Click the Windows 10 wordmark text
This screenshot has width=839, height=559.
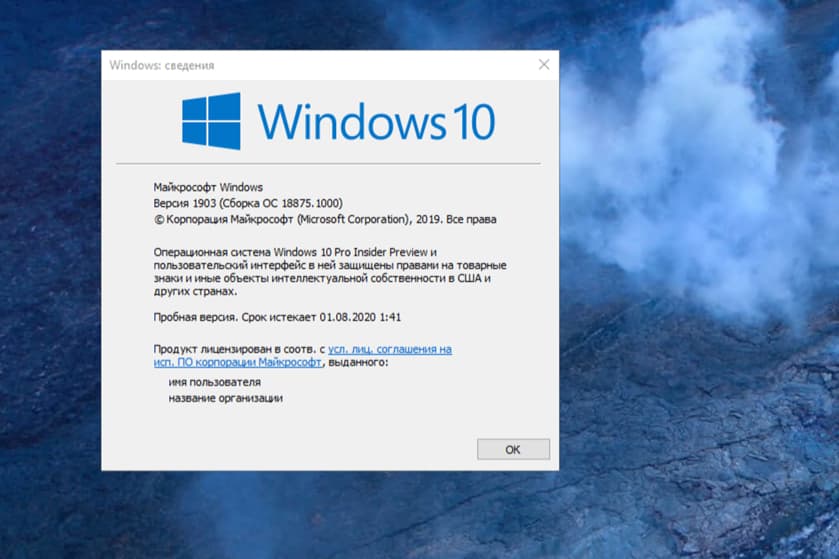coord(376,122)
